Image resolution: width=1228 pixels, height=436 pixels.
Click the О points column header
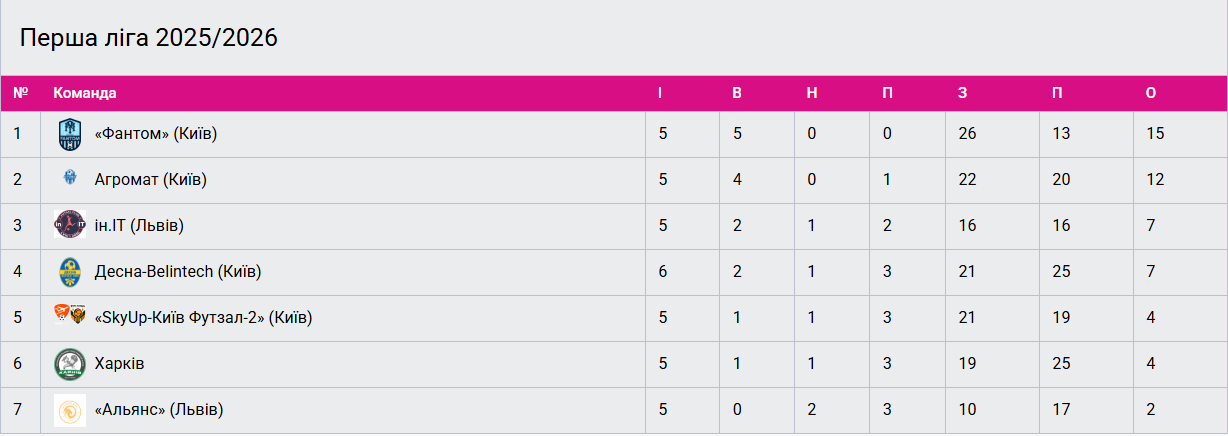pyautogui.click(x=1151, y=93)
